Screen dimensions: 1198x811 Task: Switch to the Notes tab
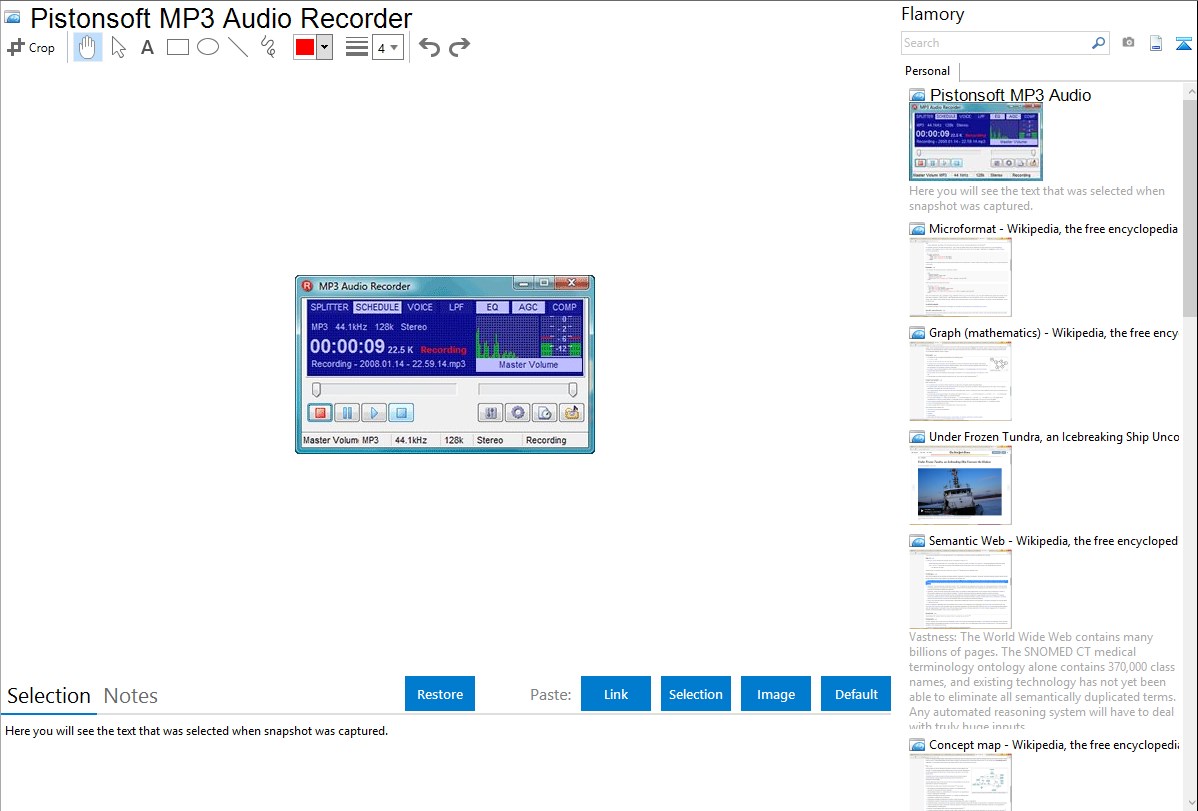[131, 696]
